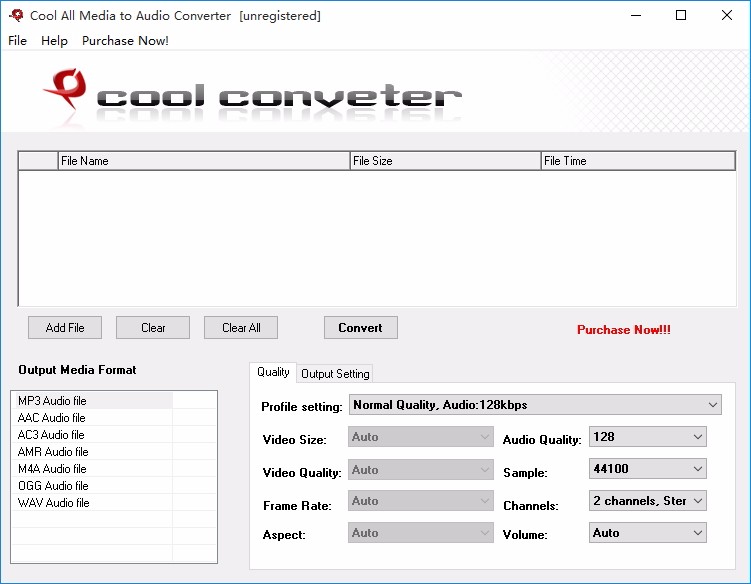Open the Purchase Now! menu item
Image resolution: width=751 pixels, height=584 pixels.
(125, 41)
